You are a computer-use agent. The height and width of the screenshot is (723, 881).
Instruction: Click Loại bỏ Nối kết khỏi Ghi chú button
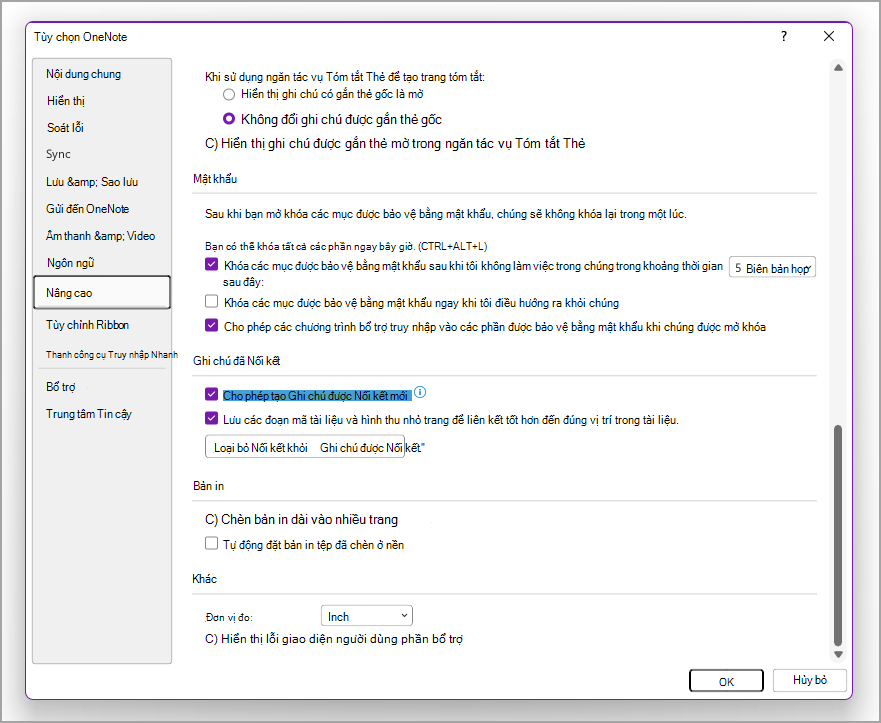click(305, 447)
